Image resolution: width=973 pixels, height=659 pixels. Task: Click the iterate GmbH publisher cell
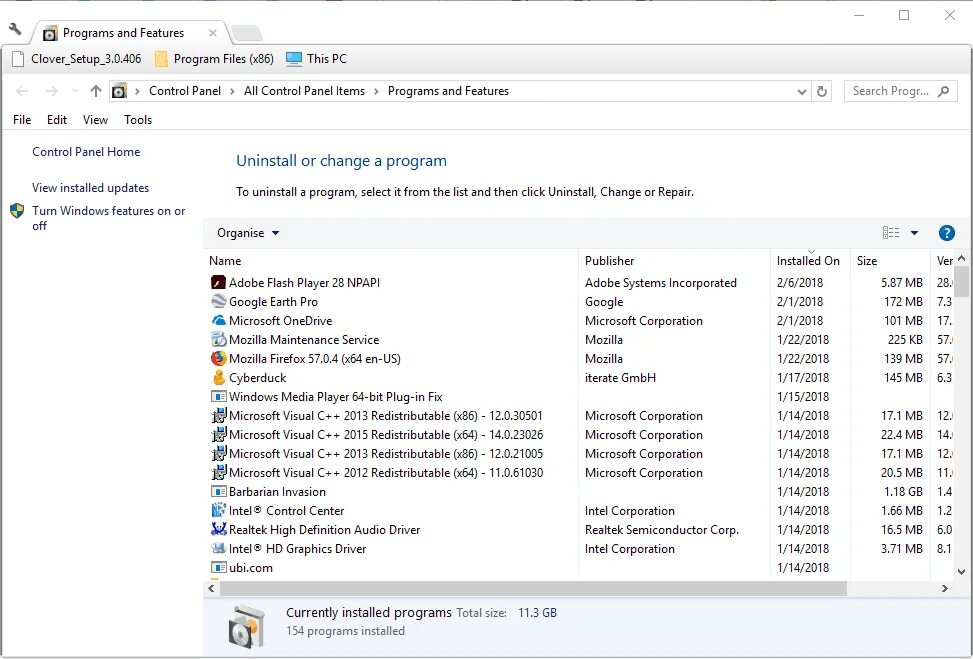coord(620,377)
